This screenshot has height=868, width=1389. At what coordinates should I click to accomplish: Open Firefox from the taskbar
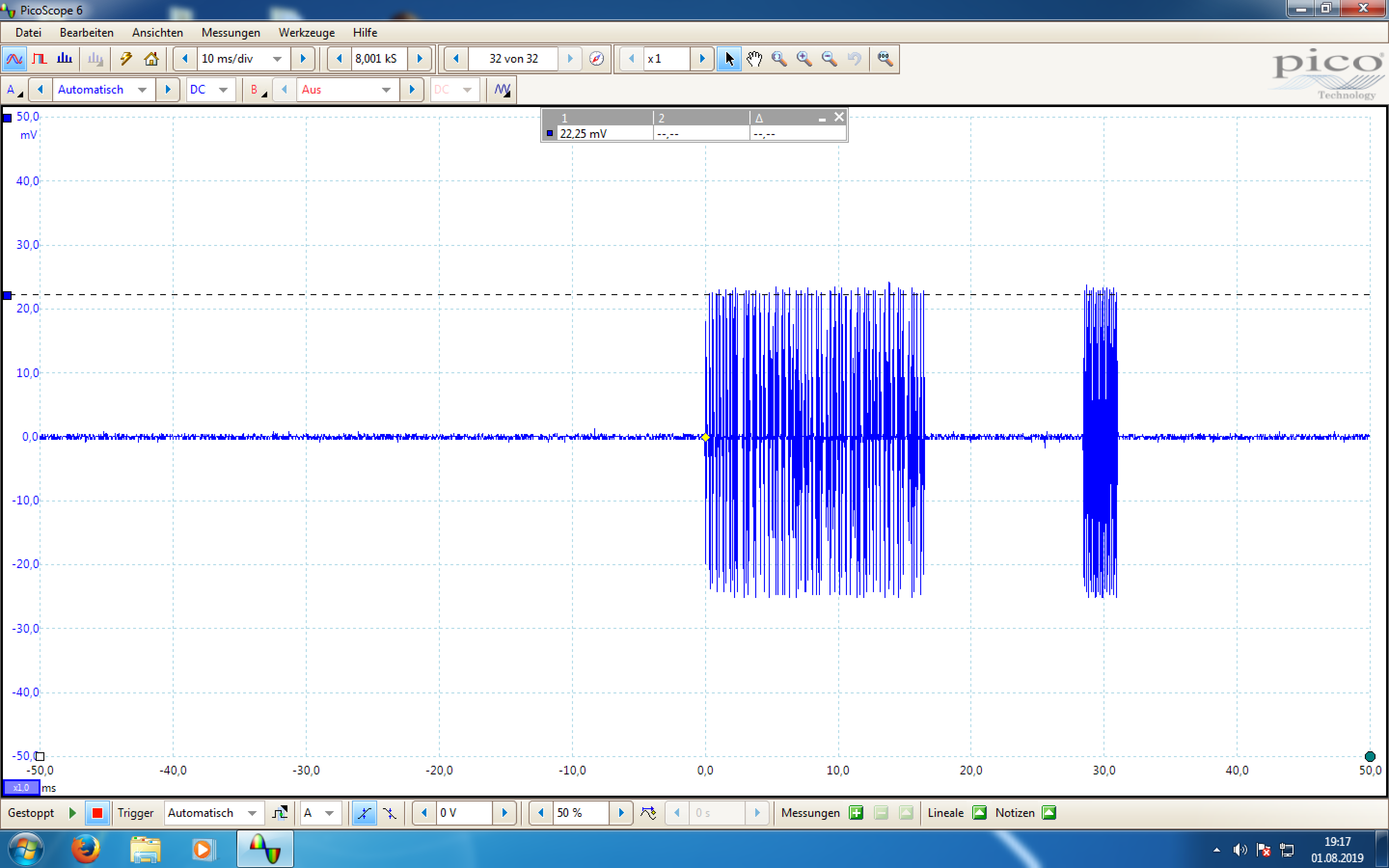coord(85,849)
